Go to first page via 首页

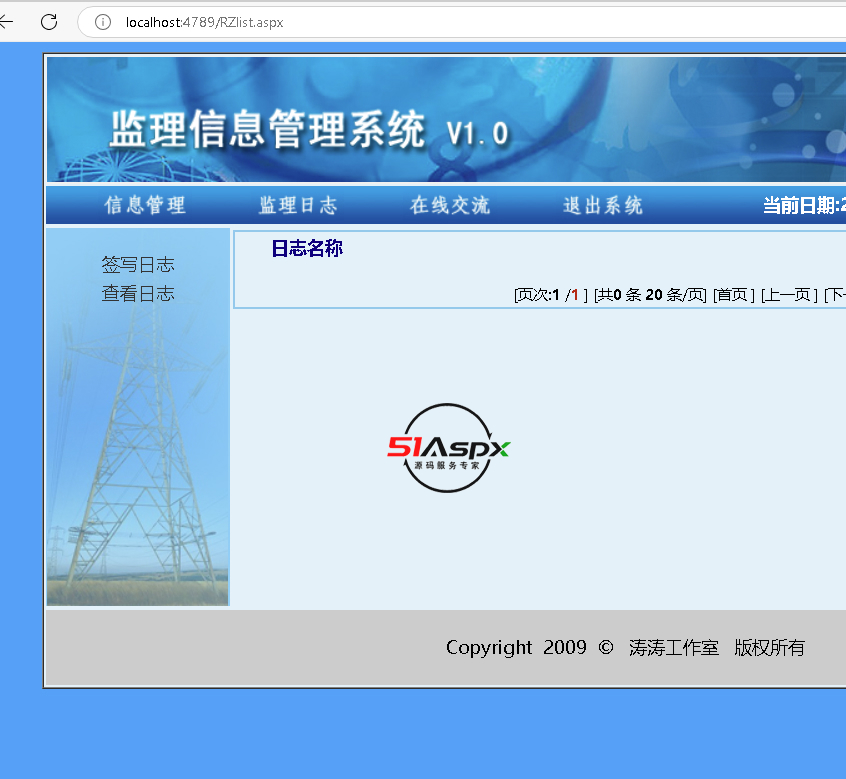point(733,295)
